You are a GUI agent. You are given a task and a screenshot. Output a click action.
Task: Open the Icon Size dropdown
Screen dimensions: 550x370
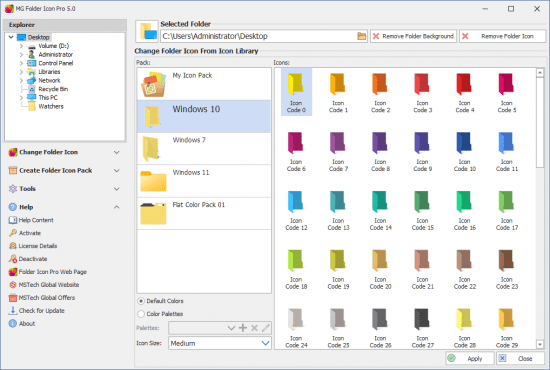220,343
